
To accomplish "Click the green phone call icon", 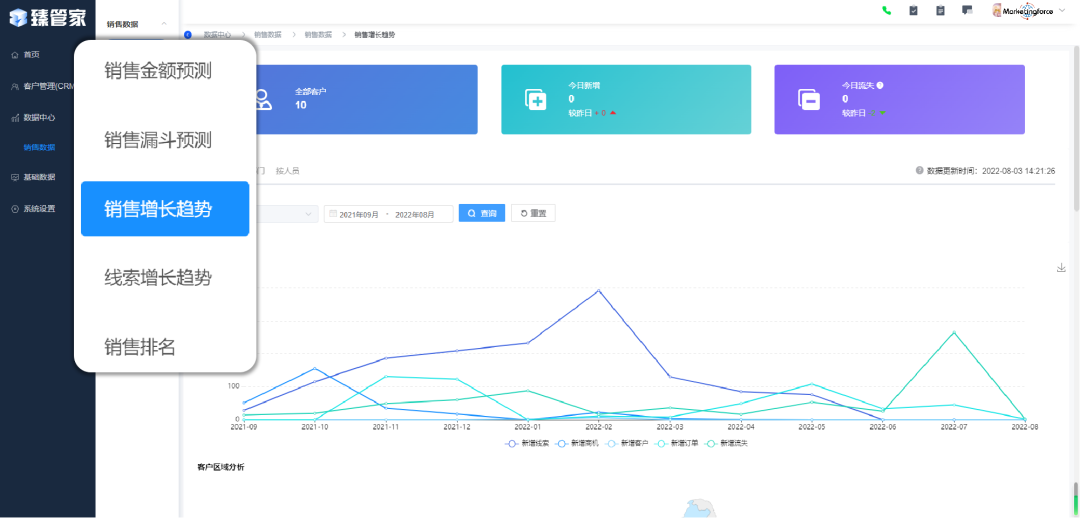I will pyautogui.click(x=886, y=11).
